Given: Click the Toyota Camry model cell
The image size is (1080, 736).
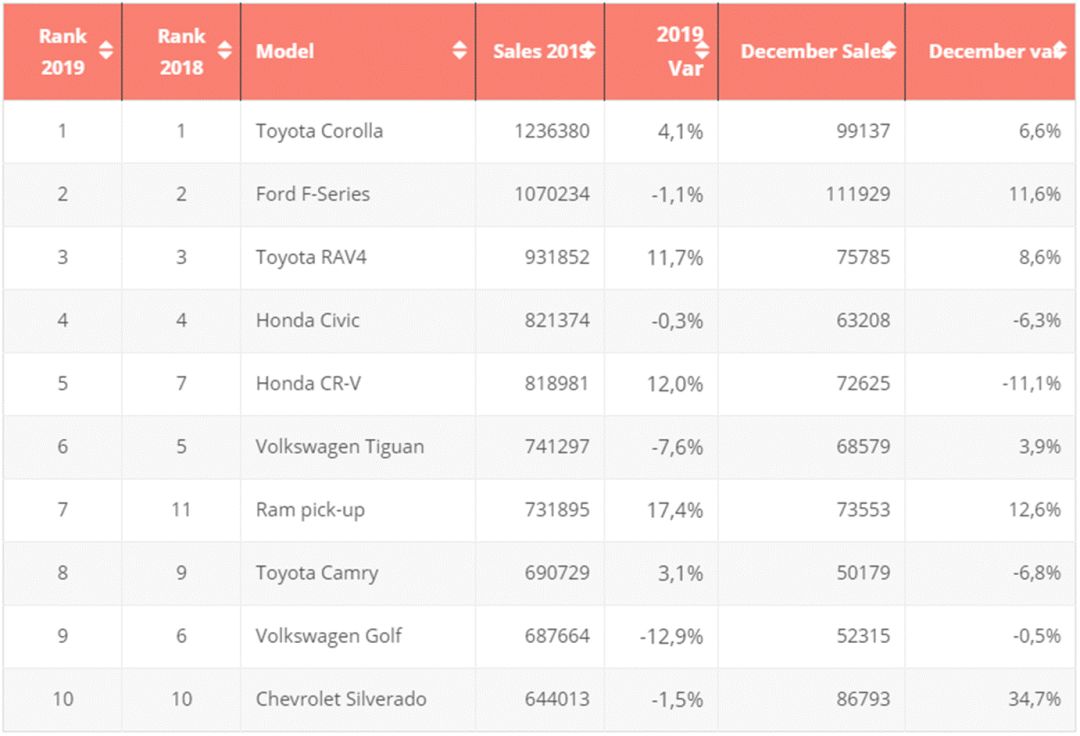Looking at the screenshot, I should click(x=315, y=573).
